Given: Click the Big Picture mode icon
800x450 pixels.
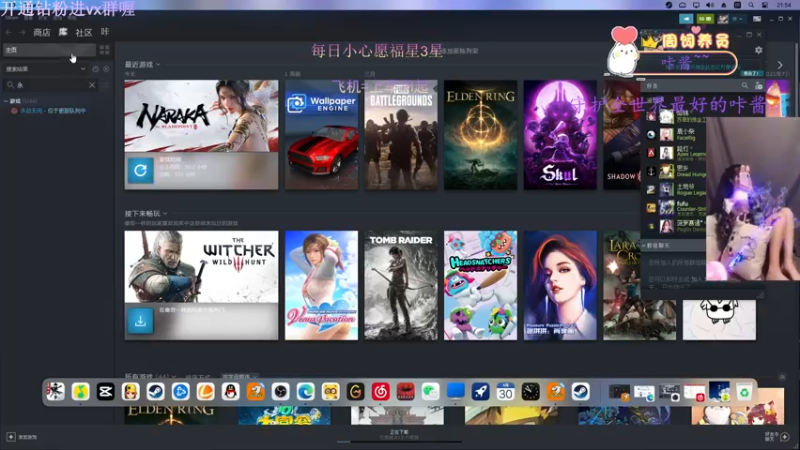Looking at the screenshot, I should tap(757, 19).
